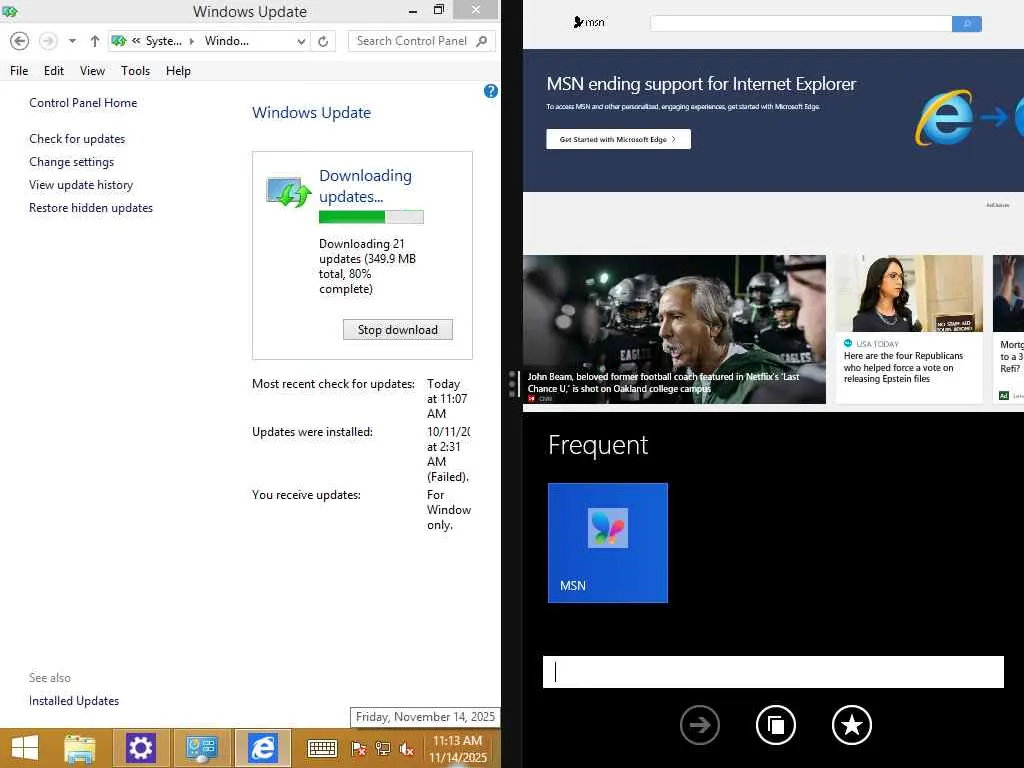The height and width of the screenshot is (768, 1024).
Task: Open Change settings link
Action: (71, 161)
